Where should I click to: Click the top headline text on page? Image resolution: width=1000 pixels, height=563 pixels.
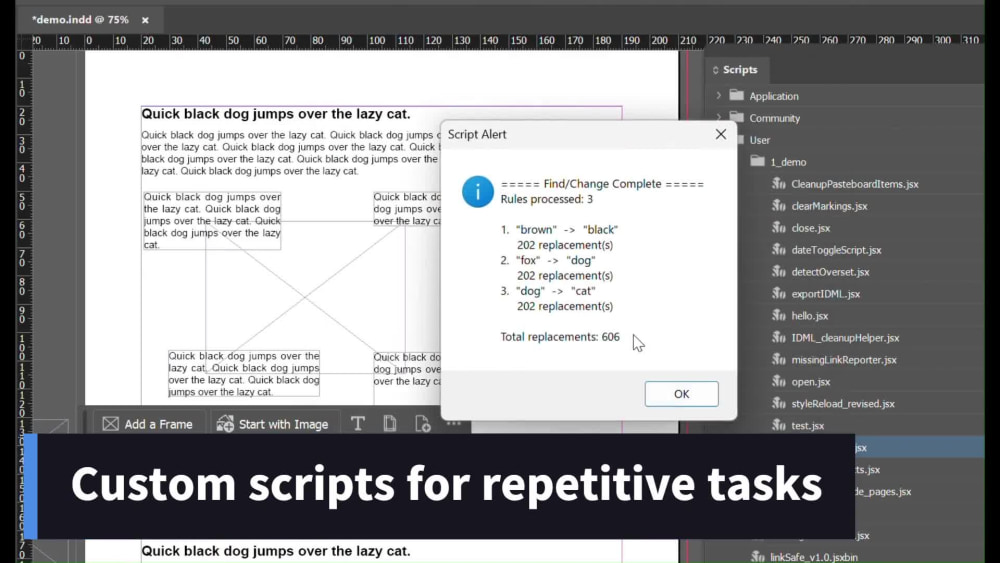tap(276, 114)
